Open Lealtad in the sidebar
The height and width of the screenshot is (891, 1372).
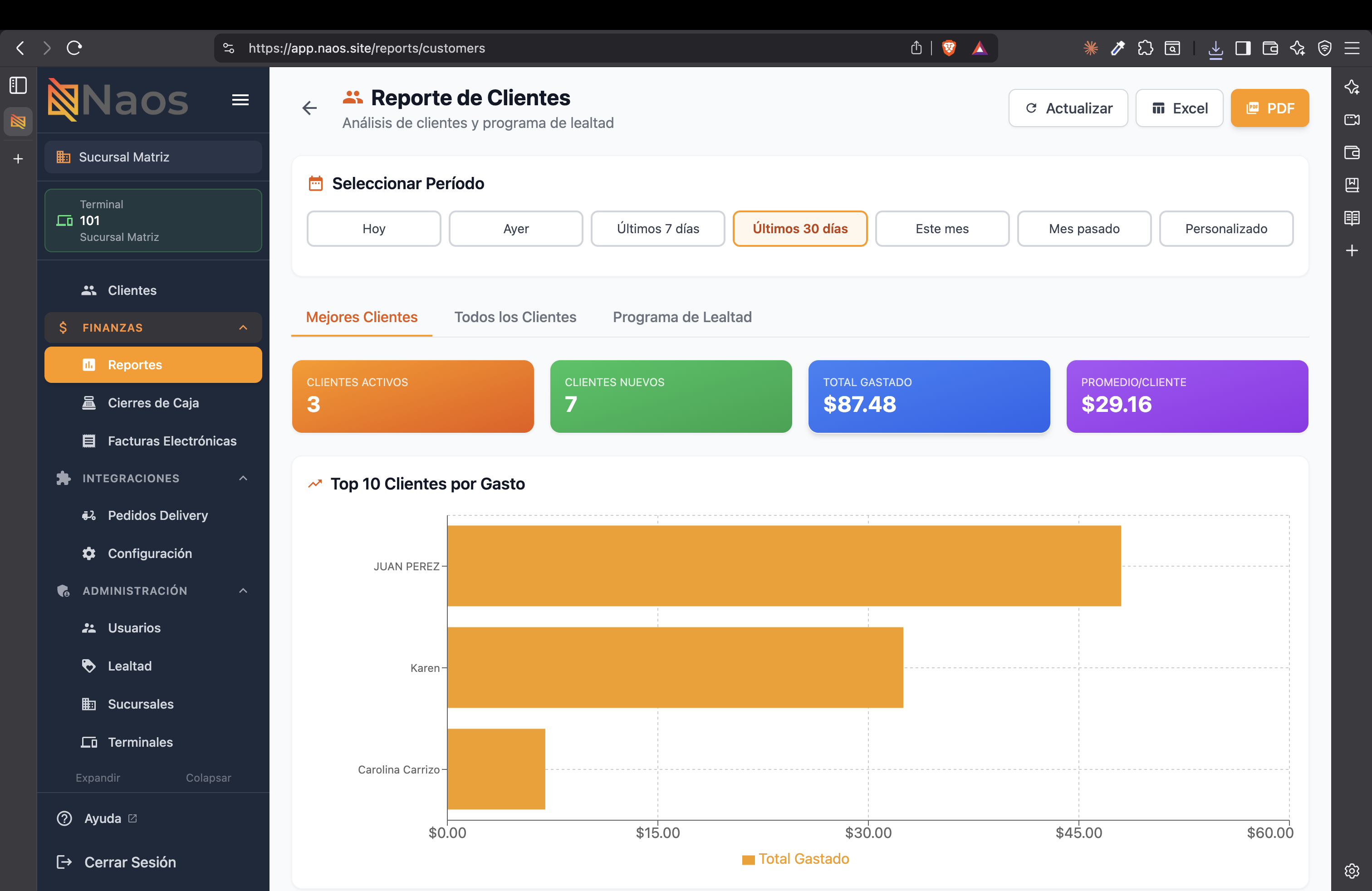pos(153,666)
